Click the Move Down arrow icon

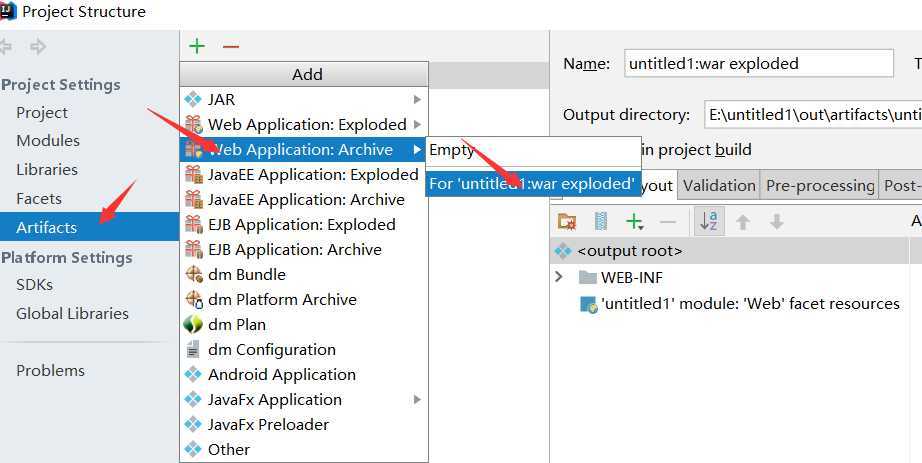(776, 221)
